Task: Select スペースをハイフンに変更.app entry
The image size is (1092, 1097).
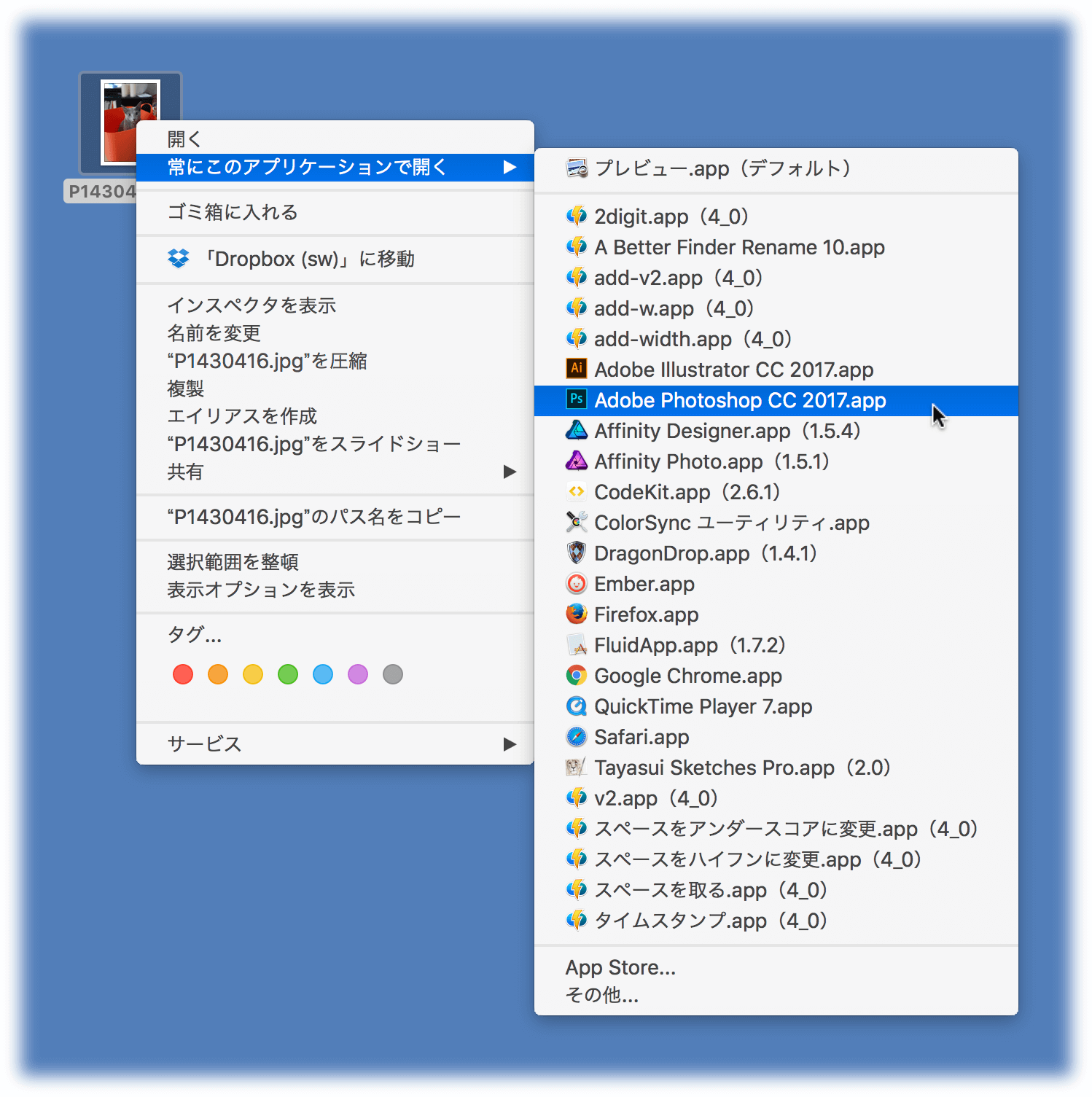Action: (776, 859)
